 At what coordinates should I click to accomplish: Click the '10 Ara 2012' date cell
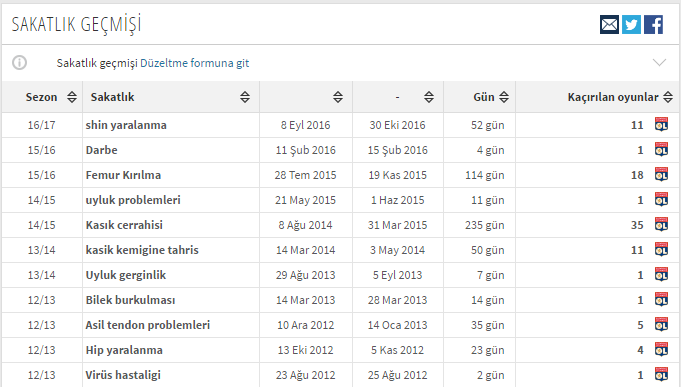pyautogui.click(x=305, y=325)
